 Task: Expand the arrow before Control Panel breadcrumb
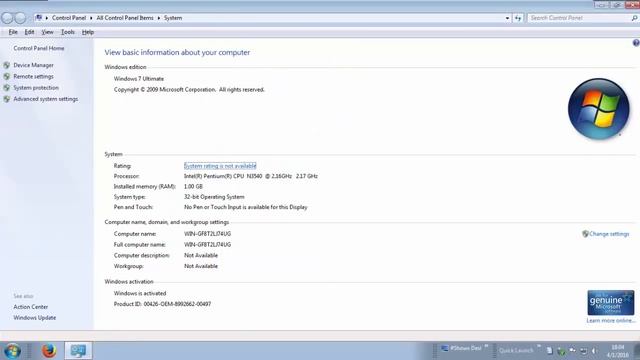[x=47, y=18]
